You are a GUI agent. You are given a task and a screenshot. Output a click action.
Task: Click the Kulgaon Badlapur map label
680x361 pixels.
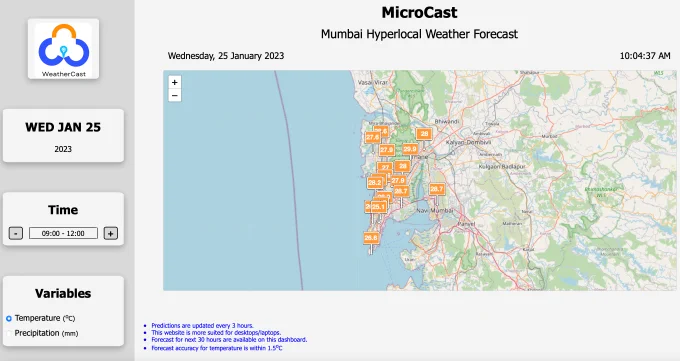pyautogui.click(x=501, y=167)
